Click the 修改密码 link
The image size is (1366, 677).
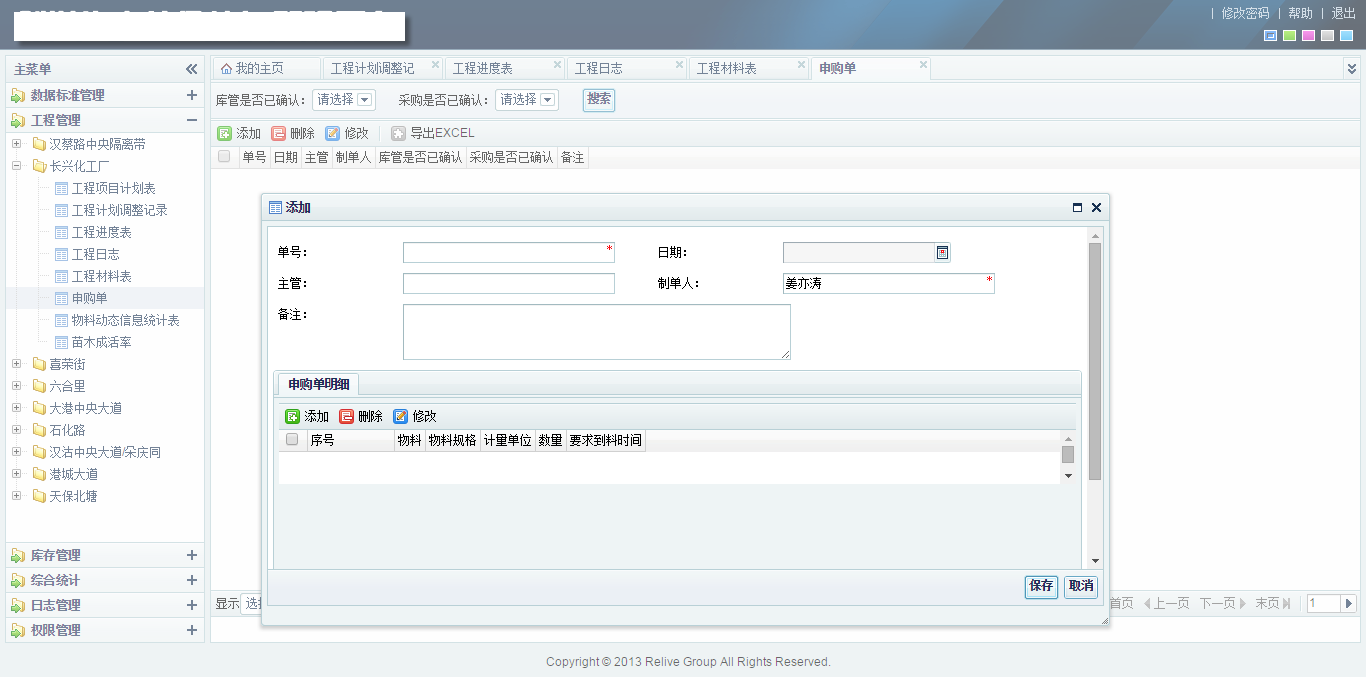click(1245, 13)
